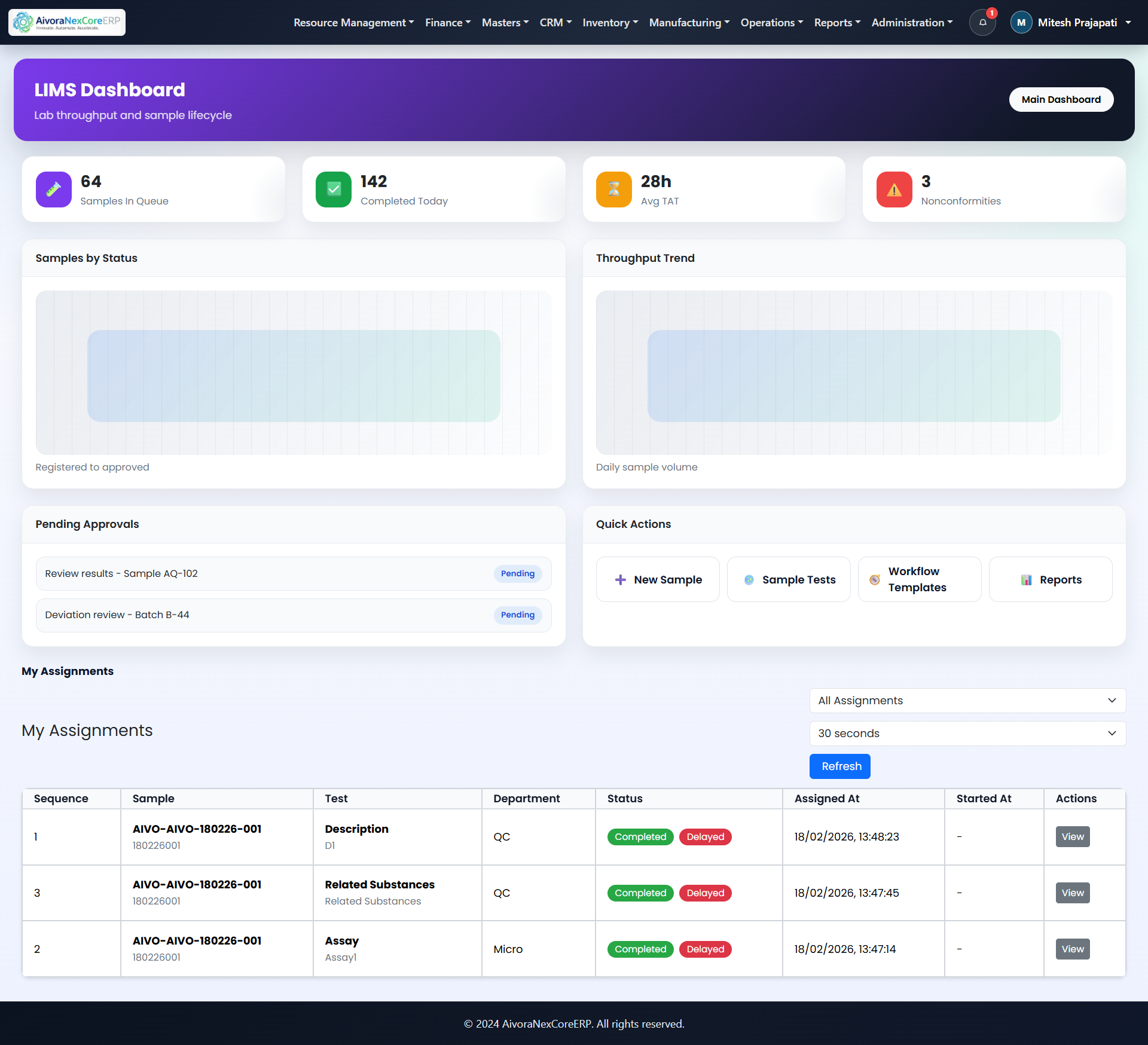Open Workflow Templates quick action
Screen dimensions: 1148x1045
tap(919, 579)
